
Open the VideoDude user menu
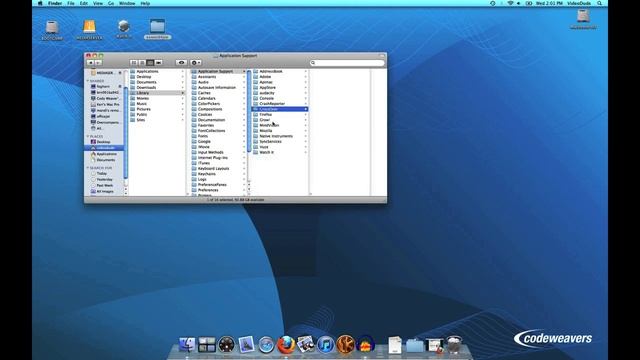point(579,3)
